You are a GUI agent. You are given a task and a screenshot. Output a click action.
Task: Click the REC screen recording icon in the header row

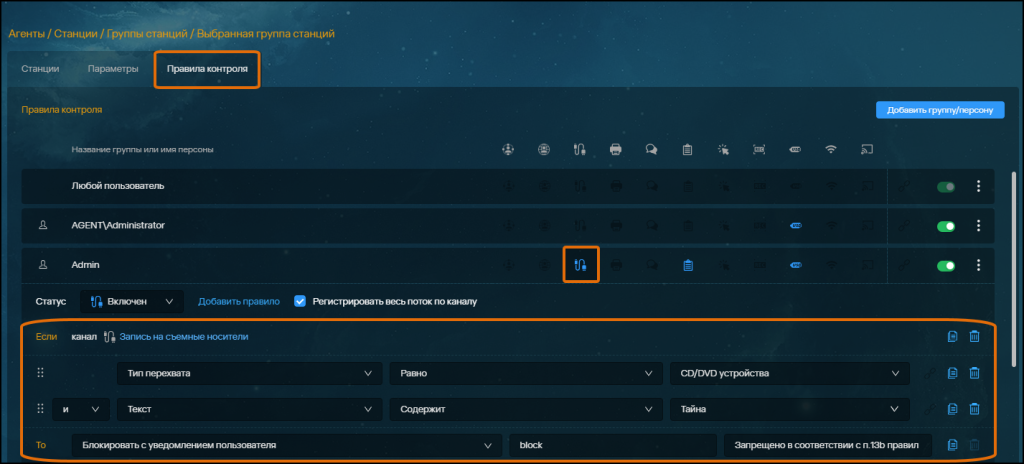pos(759,149)
